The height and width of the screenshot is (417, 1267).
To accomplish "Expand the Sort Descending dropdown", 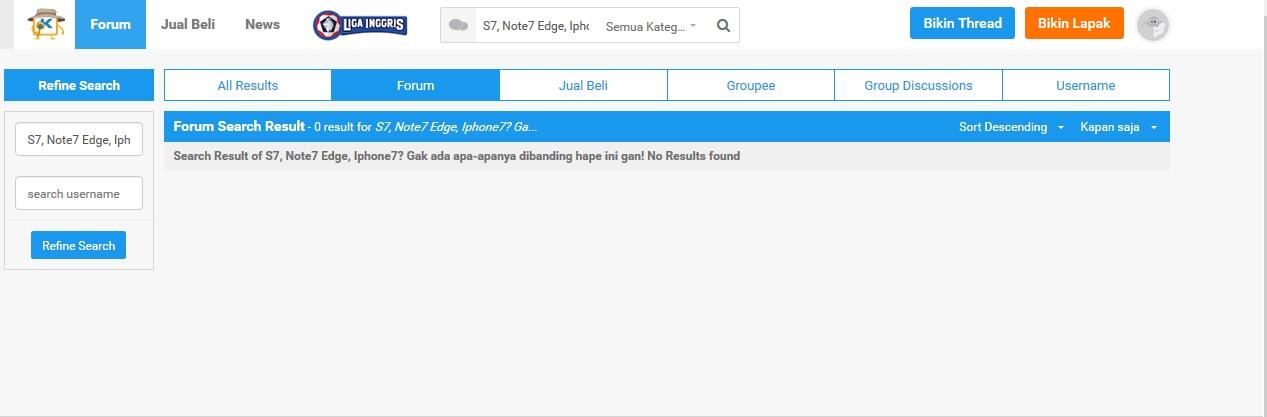I will [1011, 127].
